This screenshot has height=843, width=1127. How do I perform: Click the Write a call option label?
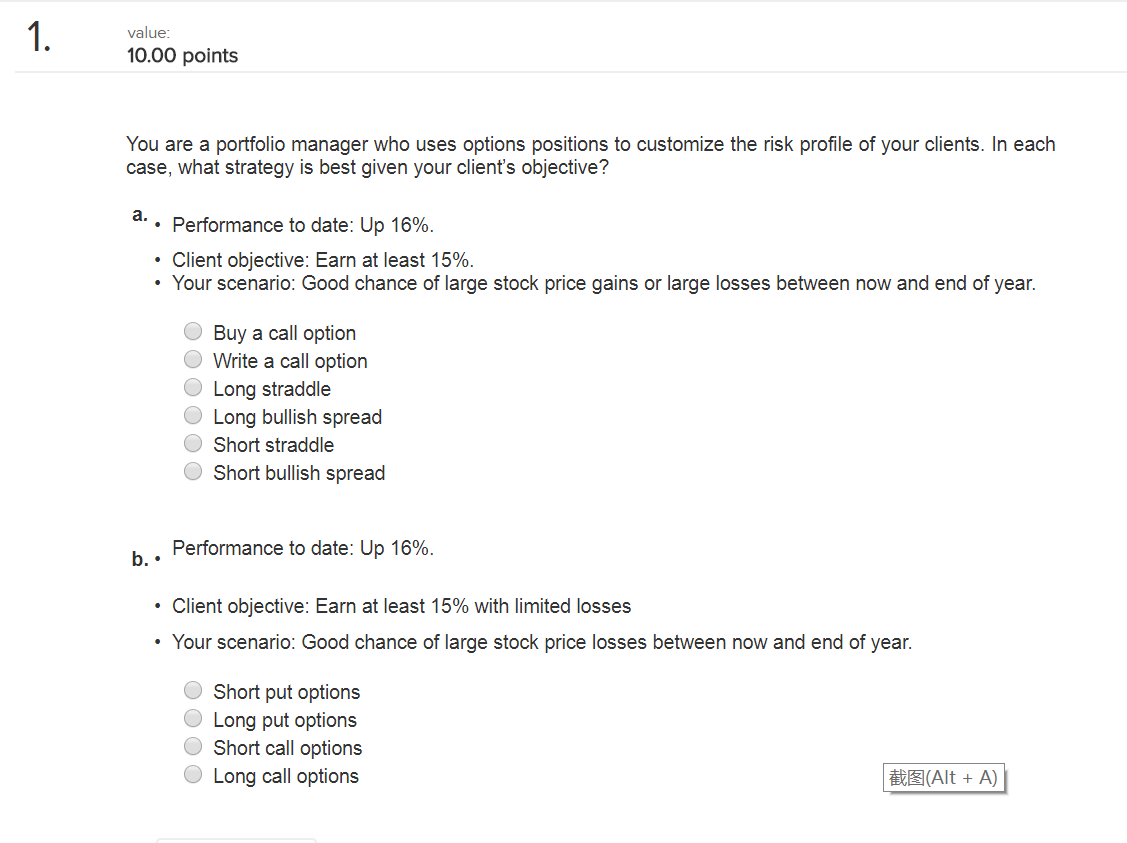pos(290,361)
